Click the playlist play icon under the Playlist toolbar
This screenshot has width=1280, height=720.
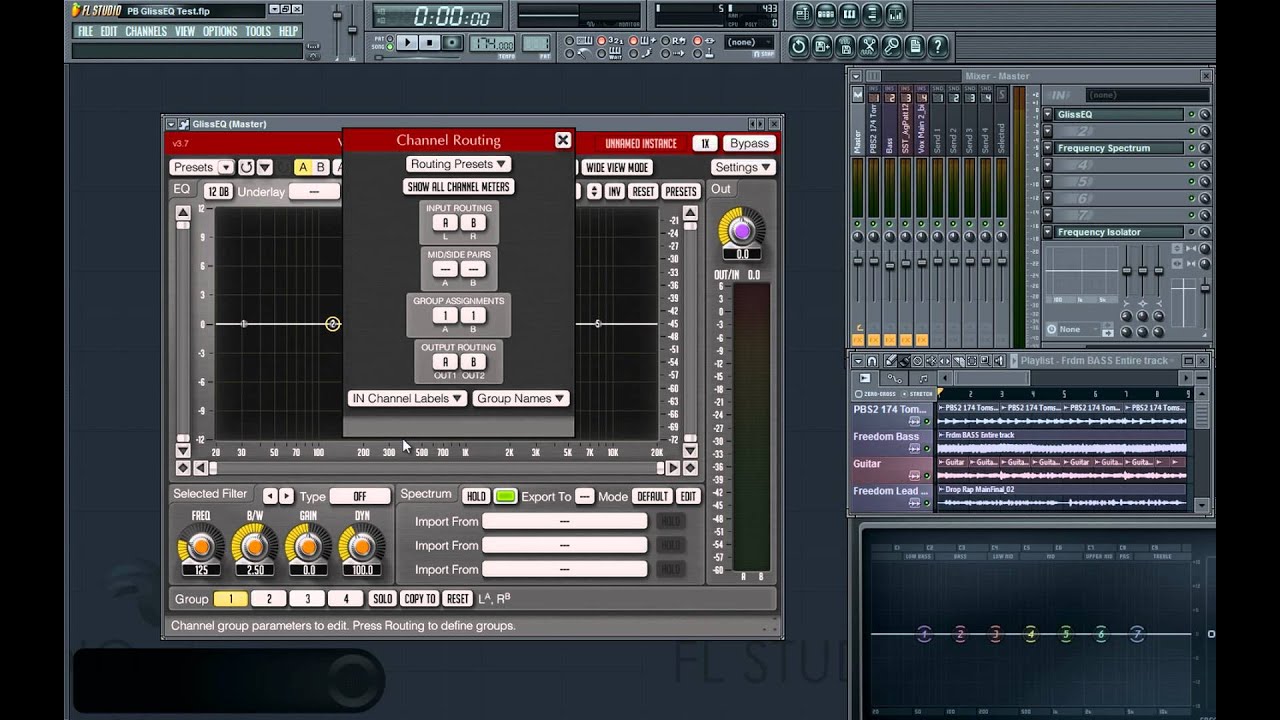tap(865, 378)
